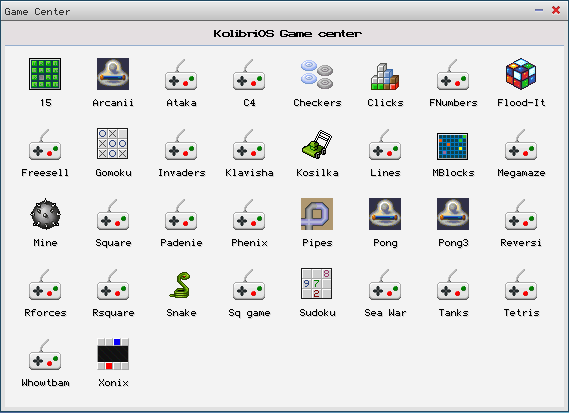Start the Invaders game icon
This screenshot has width=569, height=413.
[181, 144]
